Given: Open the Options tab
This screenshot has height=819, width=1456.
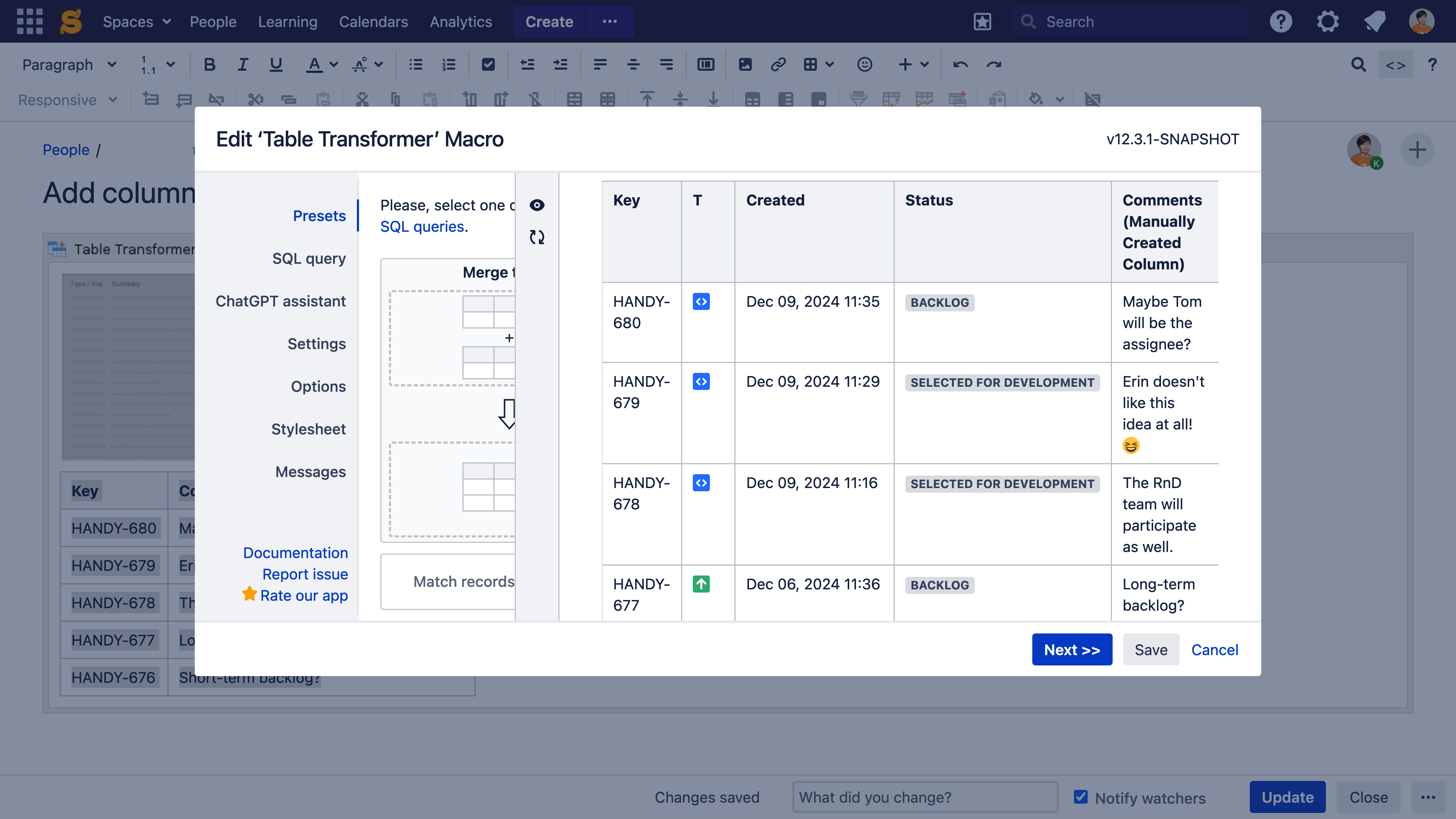Looking at the screenshot, I should (318, 387).
